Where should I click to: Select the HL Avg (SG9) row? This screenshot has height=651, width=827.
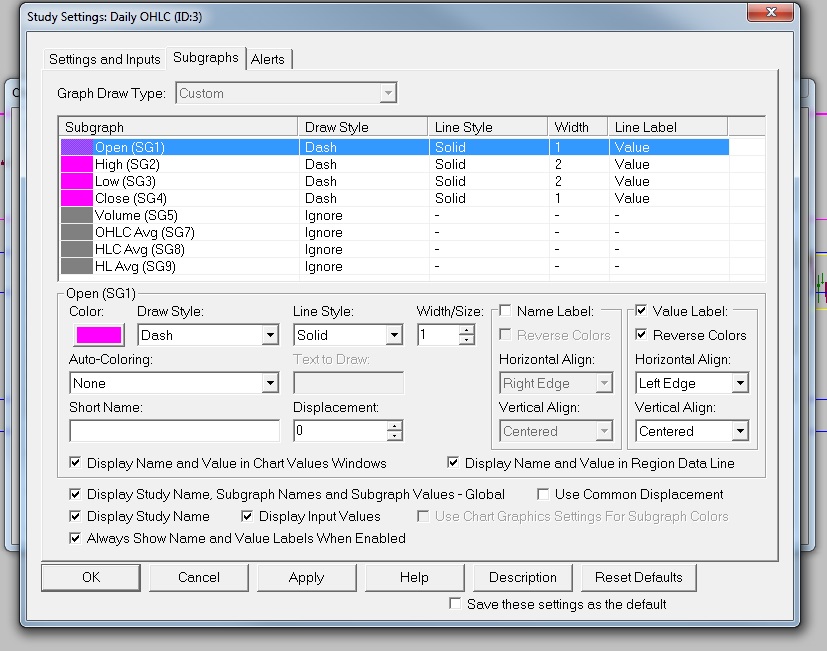point(395,266)
